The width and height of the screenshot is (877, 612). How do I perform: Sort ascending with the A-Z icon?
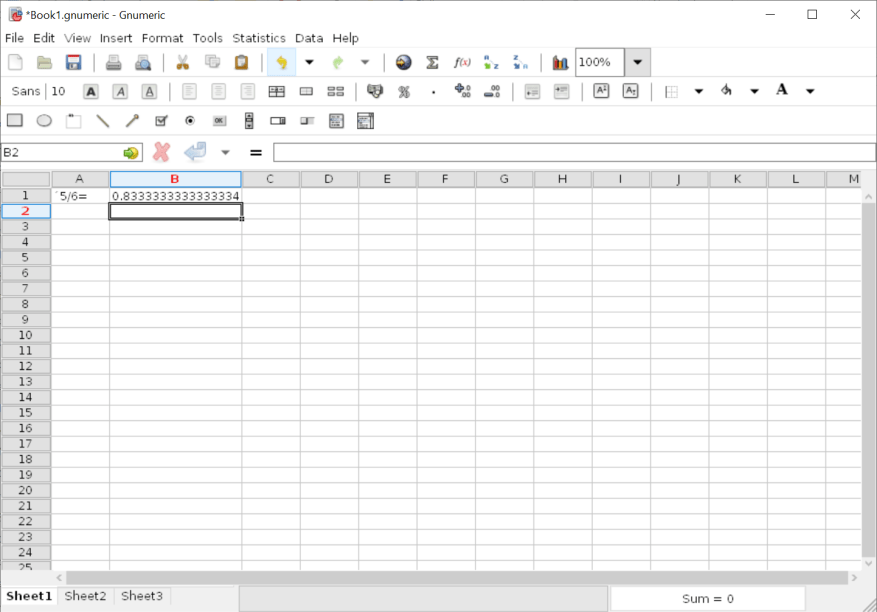[x=491, y=62]
